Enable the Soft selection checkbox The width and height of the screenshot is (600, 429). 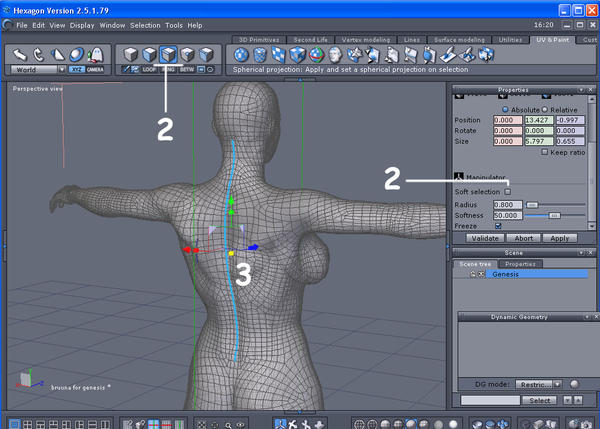click(x=507, y=191)
